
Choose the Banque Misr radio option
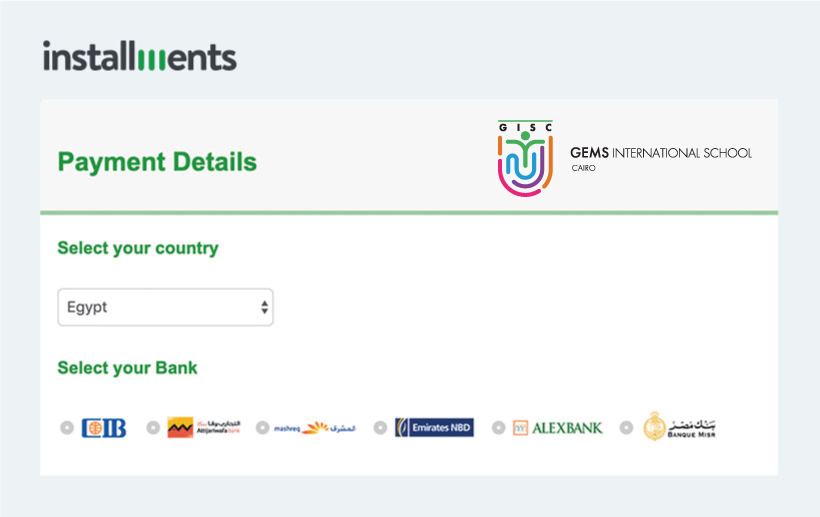(626, 428)
